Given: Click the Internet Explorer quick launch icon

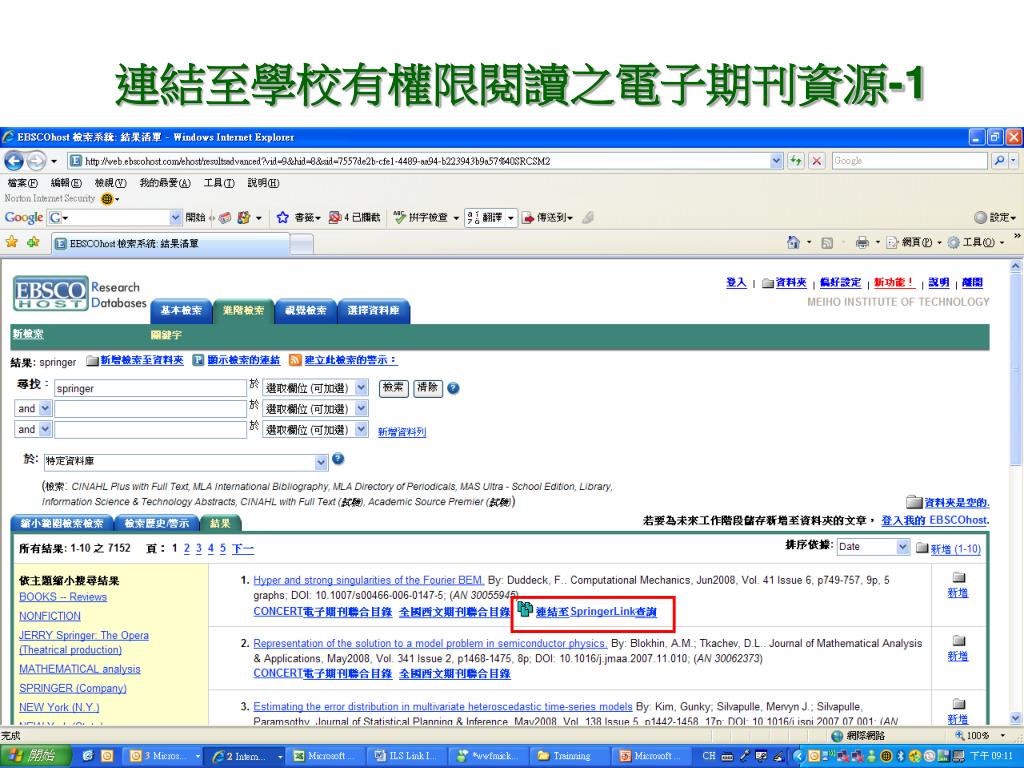Looking at the screenshot, I should tap(88, 756).
